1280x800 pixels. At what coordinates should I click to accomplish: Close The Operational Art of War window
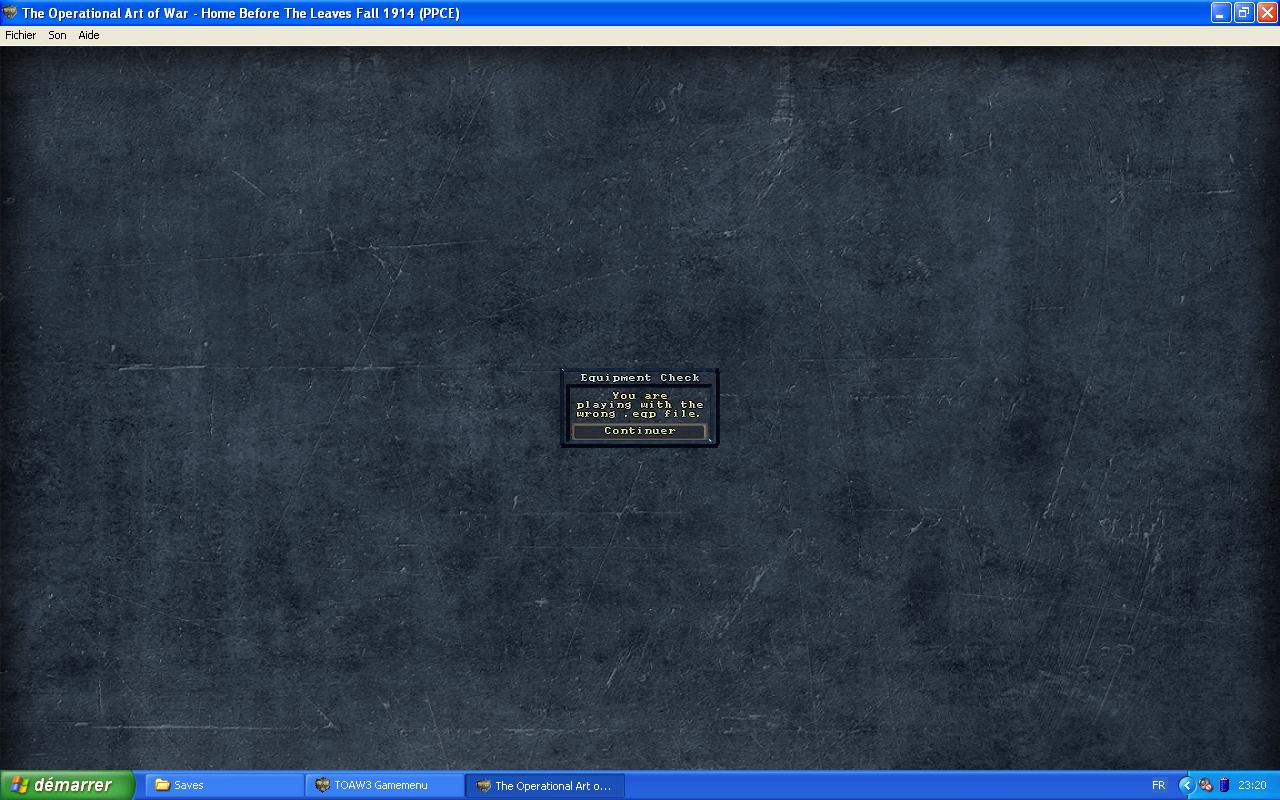click(1266, 13)
